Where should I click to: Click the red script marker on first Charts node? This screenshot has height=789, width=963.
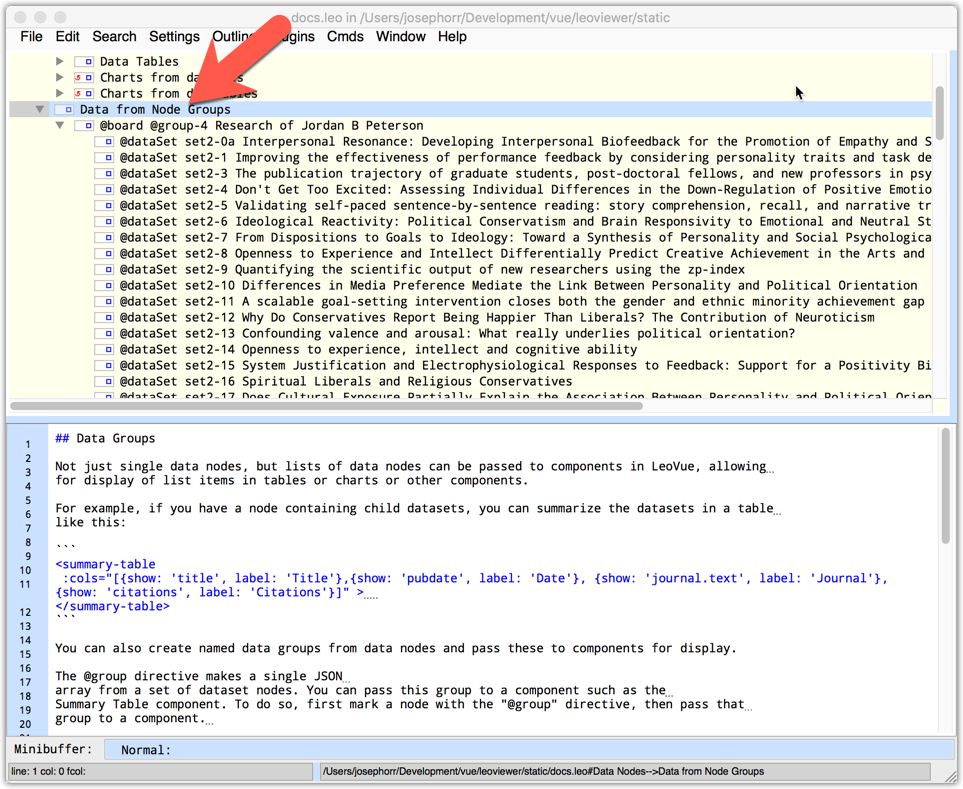click(76, 77)
